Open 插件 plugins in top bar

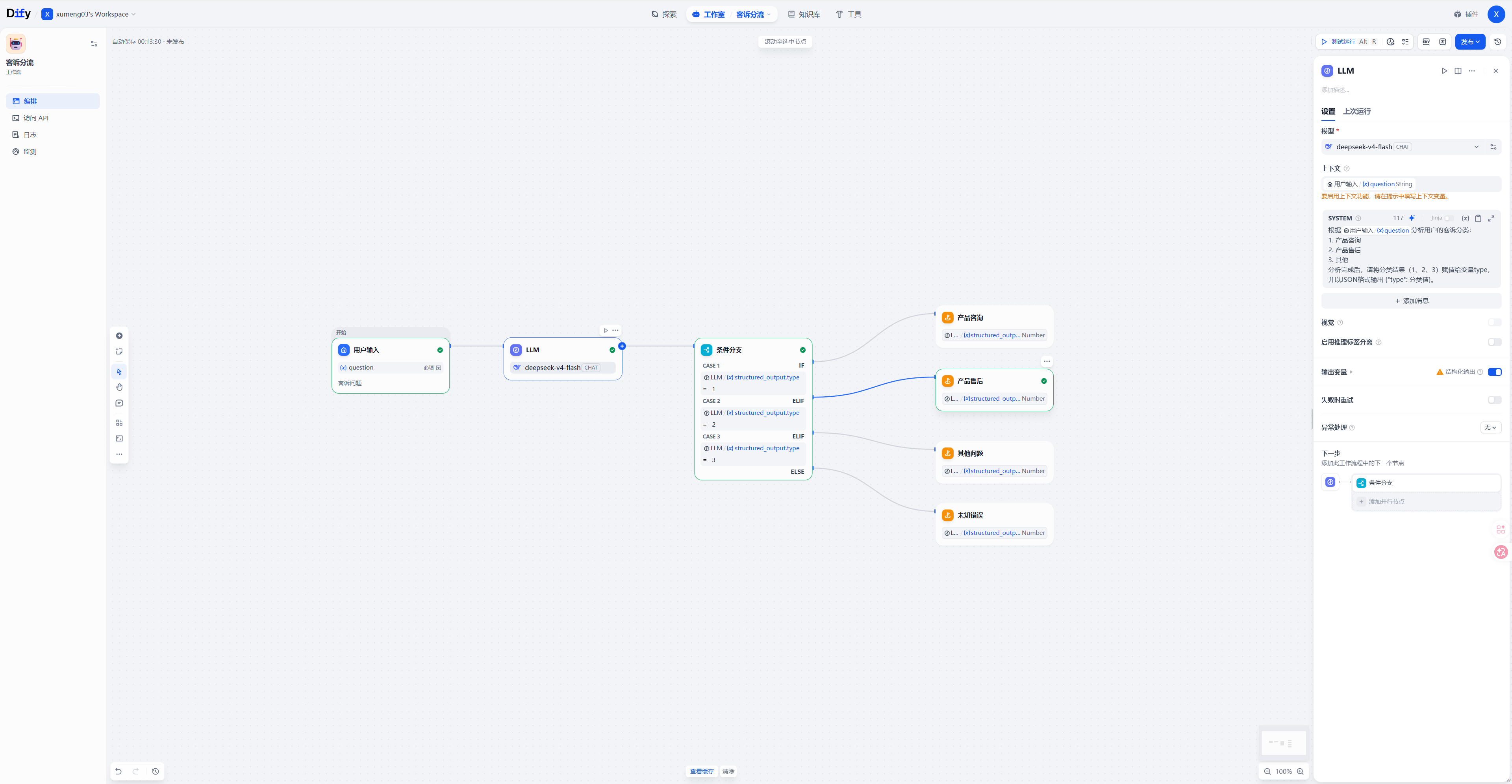click(x=1466, y=14)
